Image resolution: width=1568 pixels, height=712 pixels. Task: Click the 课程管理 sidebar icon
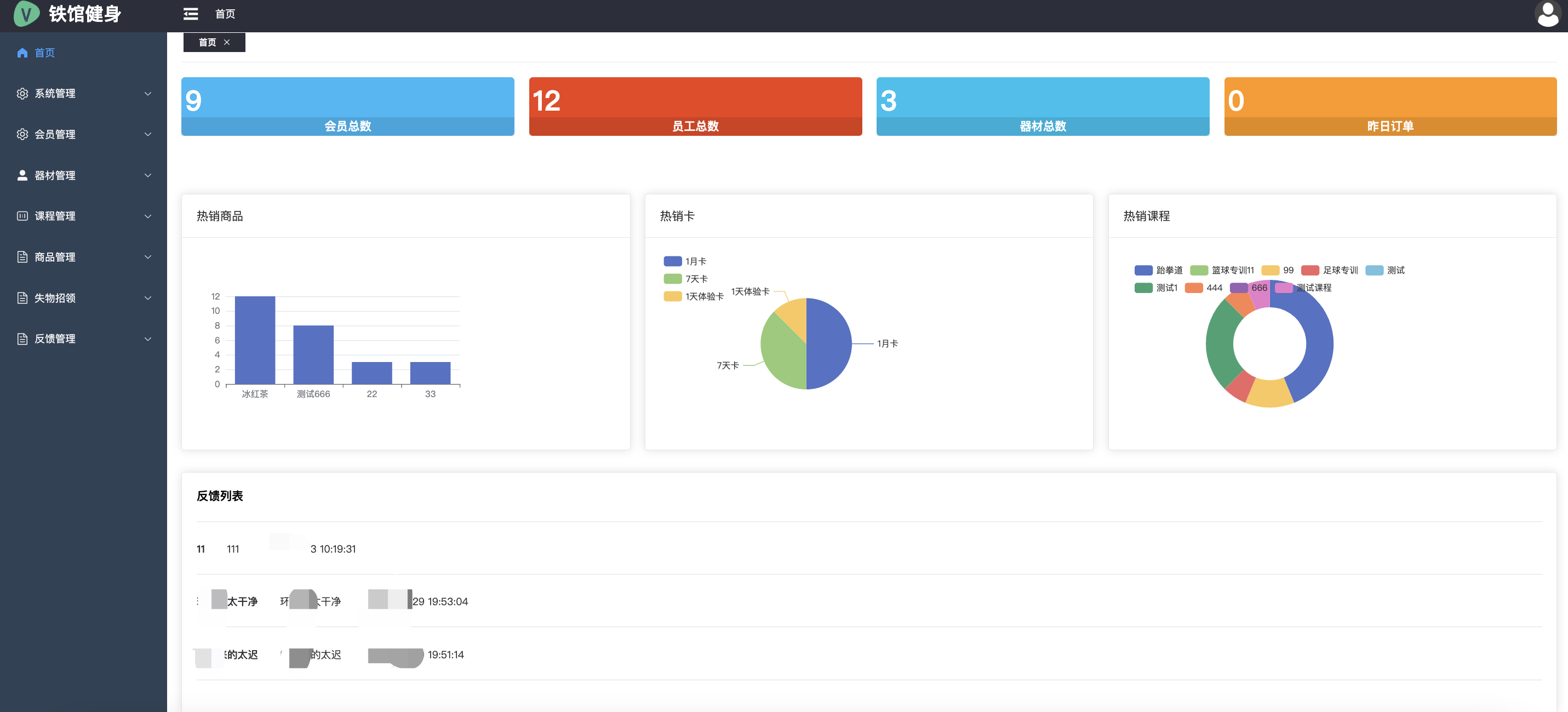(x=22, y=216)
